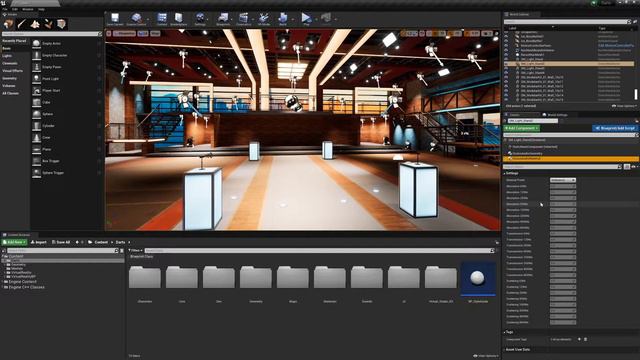
Task: Click the Content toolbar icon
Action: (x=162, y=18)
